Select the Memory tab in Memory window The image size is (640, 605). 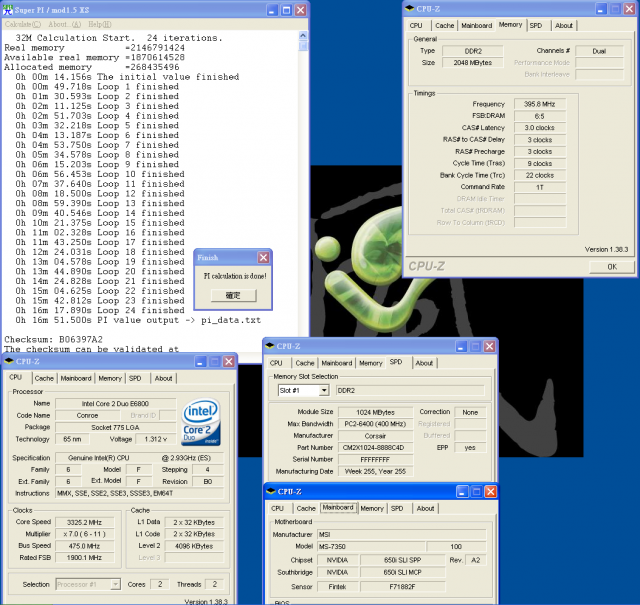click(x=510, y=24)
